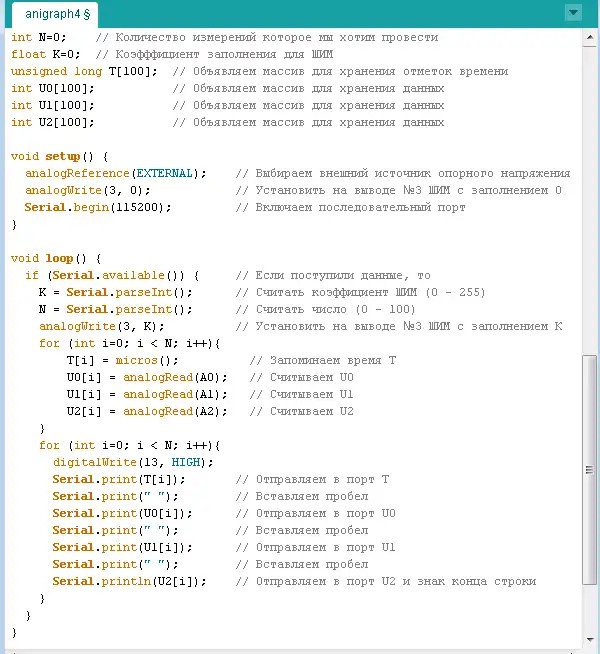This screenshot has height=654, width=600.
Task: Click 'if (Serial.available()) {' line
Action: click(112, 276)
